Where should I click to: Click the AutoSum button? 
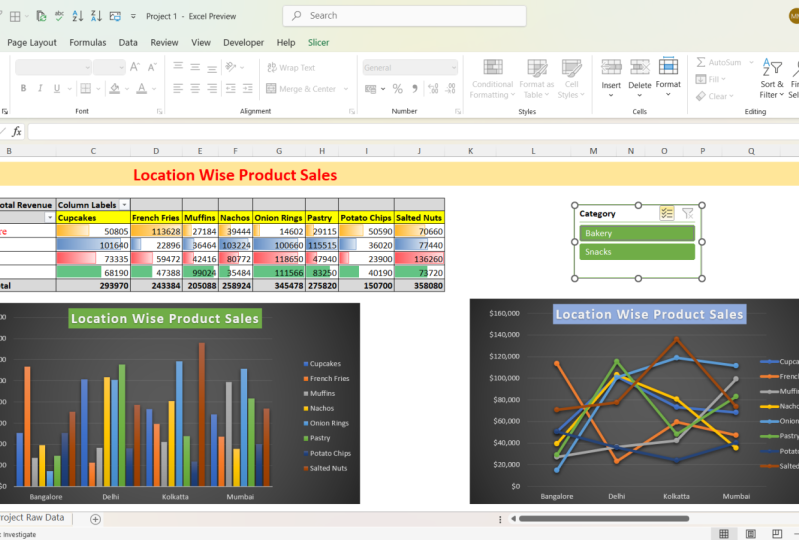tap(720, 62)
